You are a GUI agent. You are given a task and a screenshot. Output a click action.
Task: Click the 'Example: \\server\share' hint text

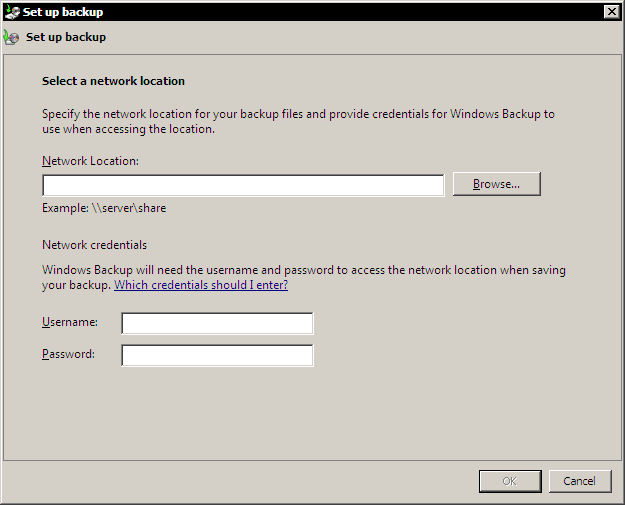(x=104, y=208)
